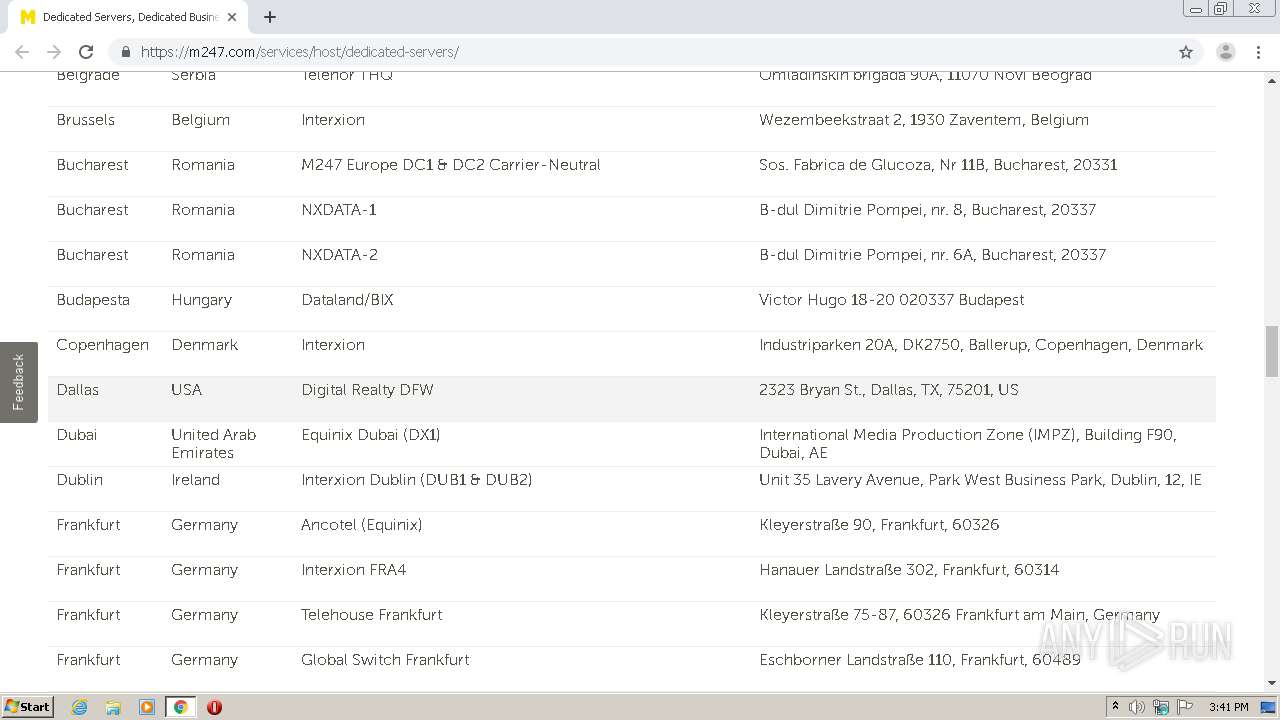Select the NXDATA-1 data center cell
Screen dimensions: 1280x720
[x=339, y=210]
